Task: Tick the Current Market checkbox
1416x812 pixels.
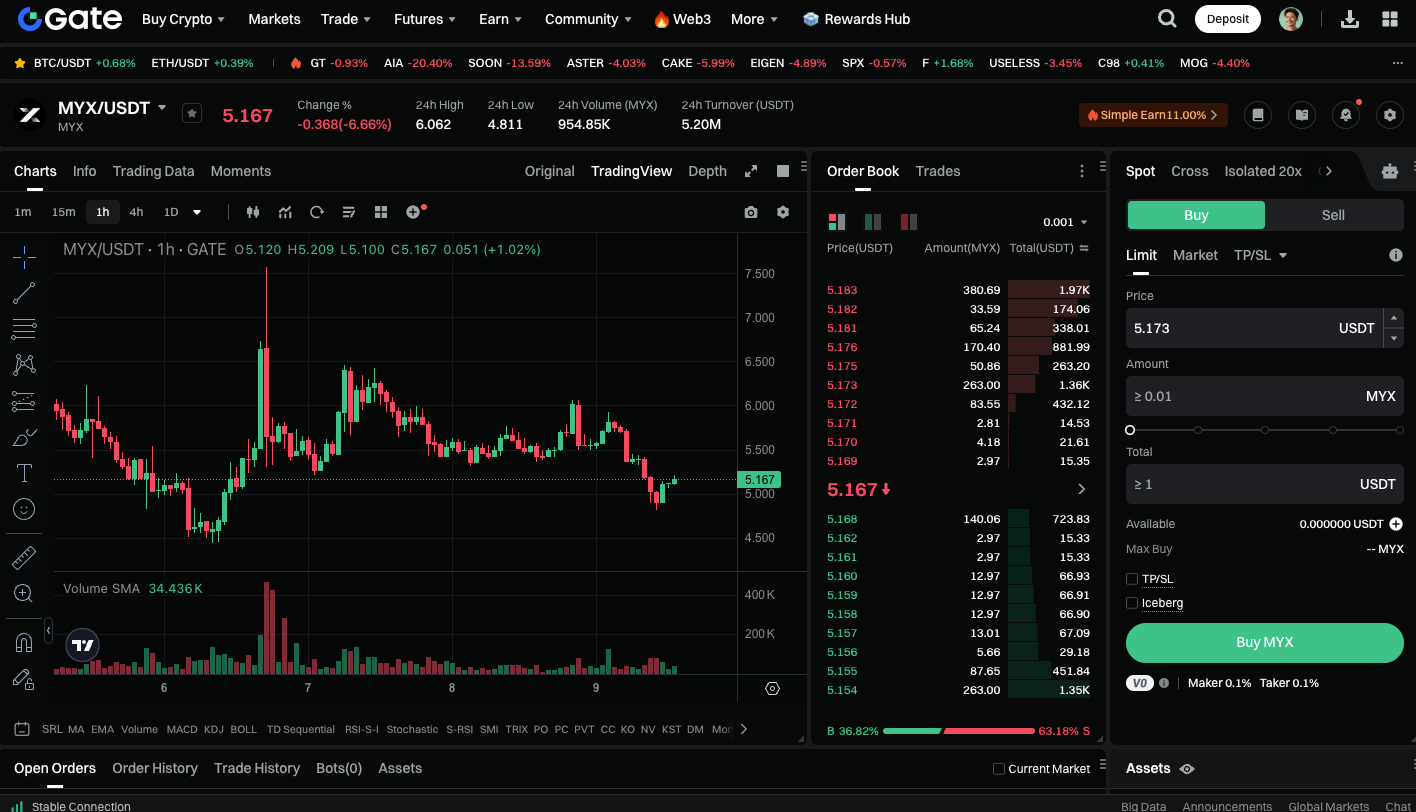Action: pyautogui.click(x=999, y=769)
